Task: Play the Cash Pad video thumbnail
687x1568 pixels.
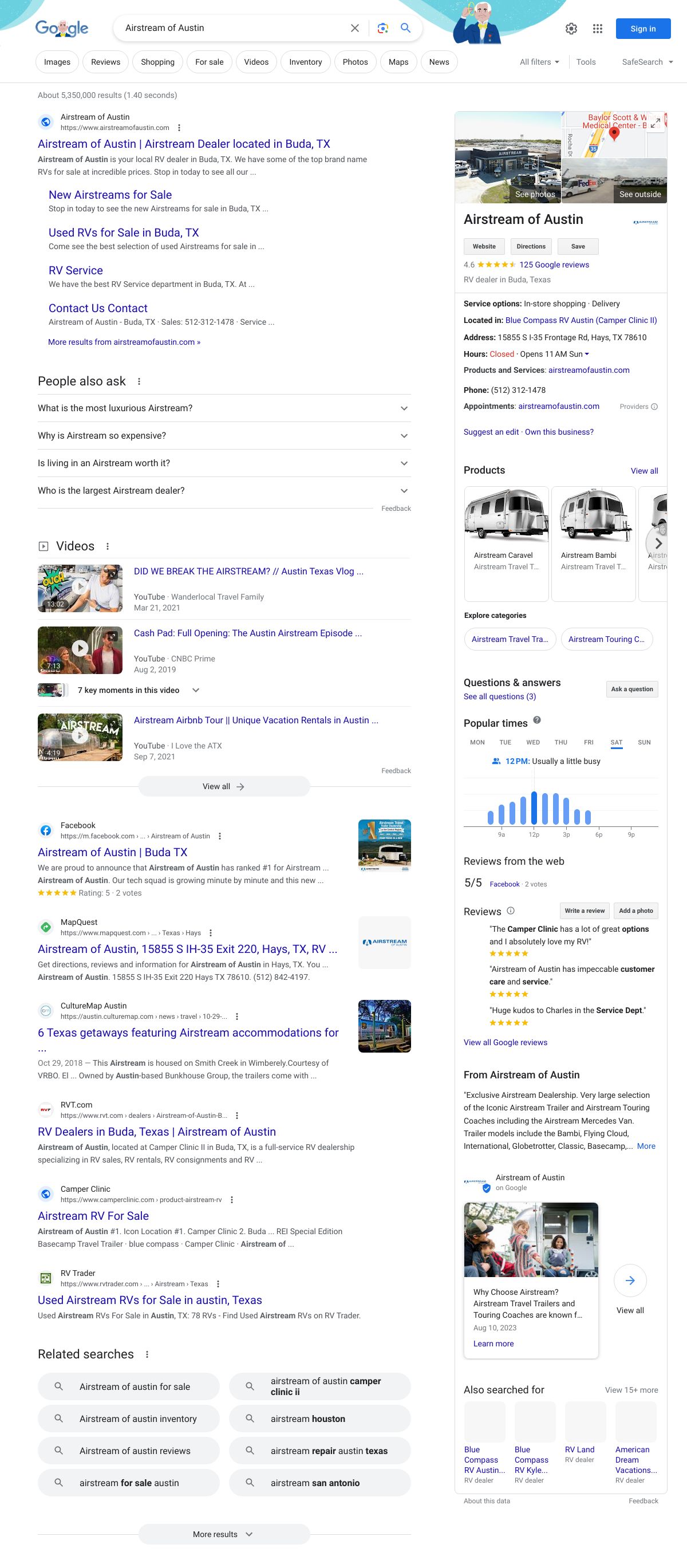Action: pos(80,649)
